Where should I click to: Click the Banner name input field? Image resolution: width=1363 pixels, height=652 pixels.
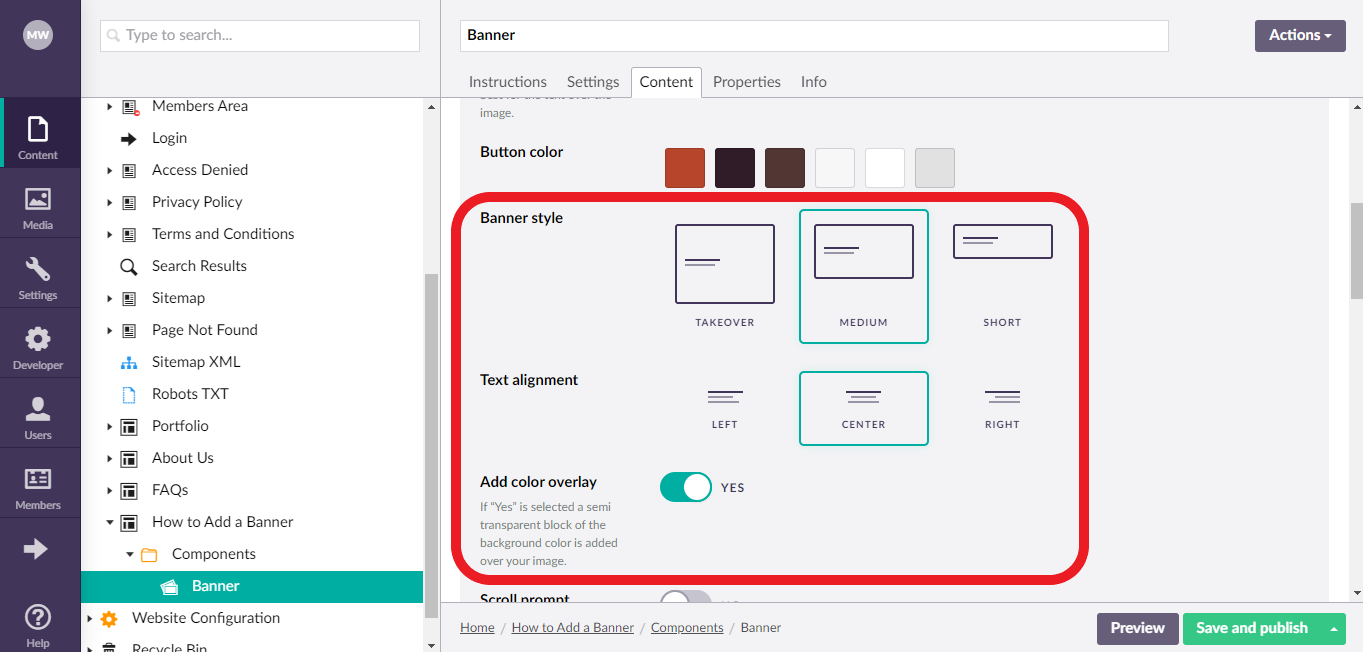pyautogui.click(x=814, y=35)
